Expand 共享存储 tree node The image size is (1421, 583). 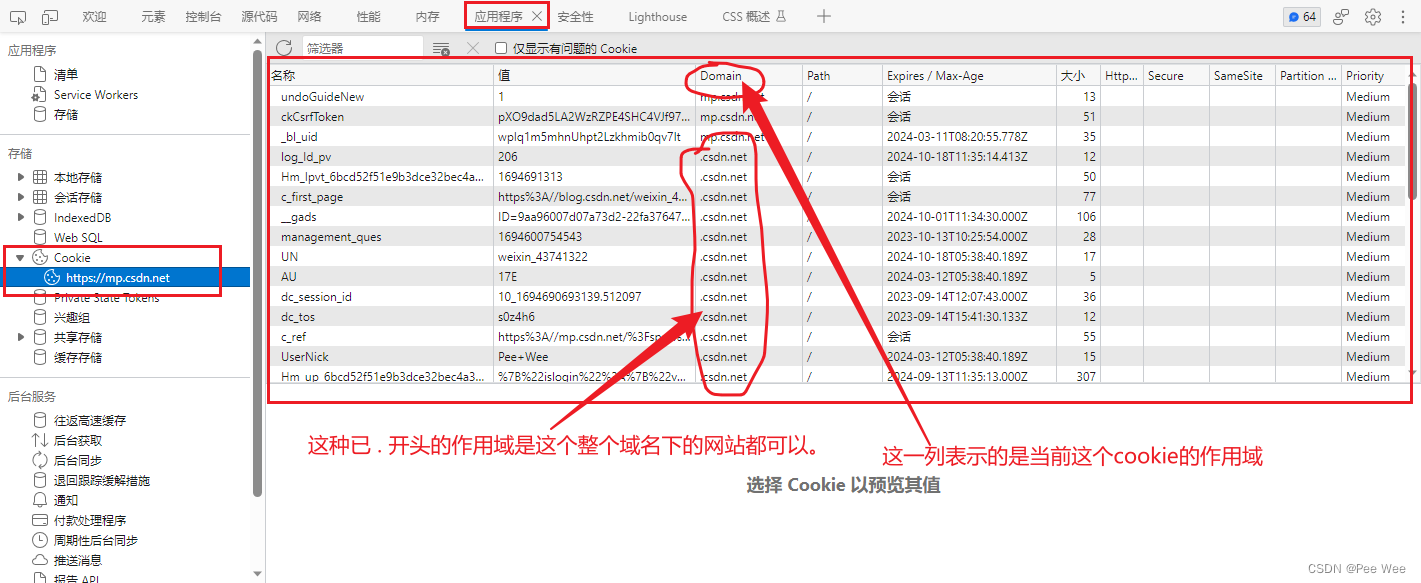(x=21, y=338)
